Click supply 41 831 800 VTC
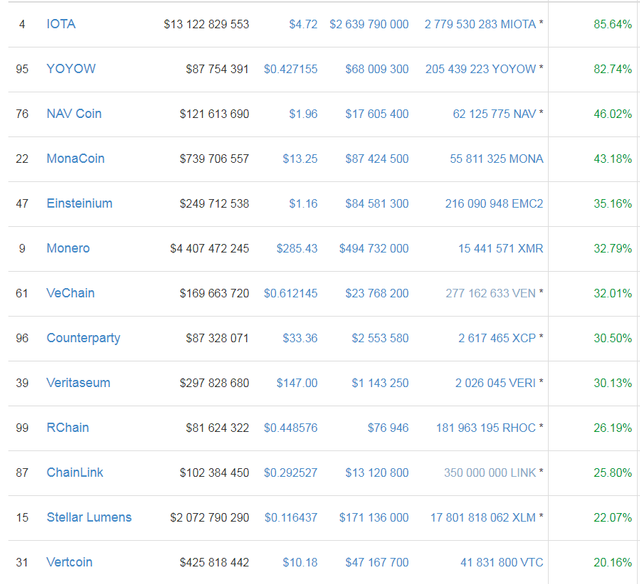The width and height of the screenshot is (640, 584). coord(502,563)
